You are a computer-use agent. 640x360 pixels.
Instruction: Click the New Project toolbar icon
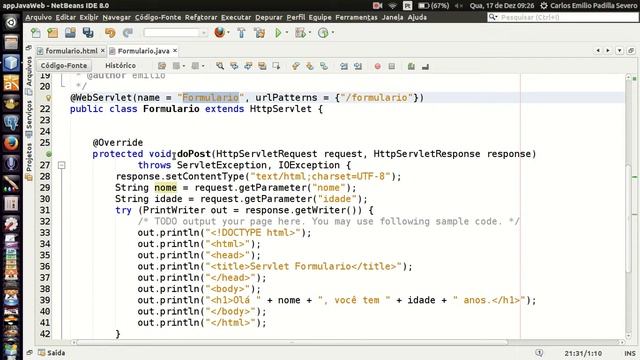[53, 33]
